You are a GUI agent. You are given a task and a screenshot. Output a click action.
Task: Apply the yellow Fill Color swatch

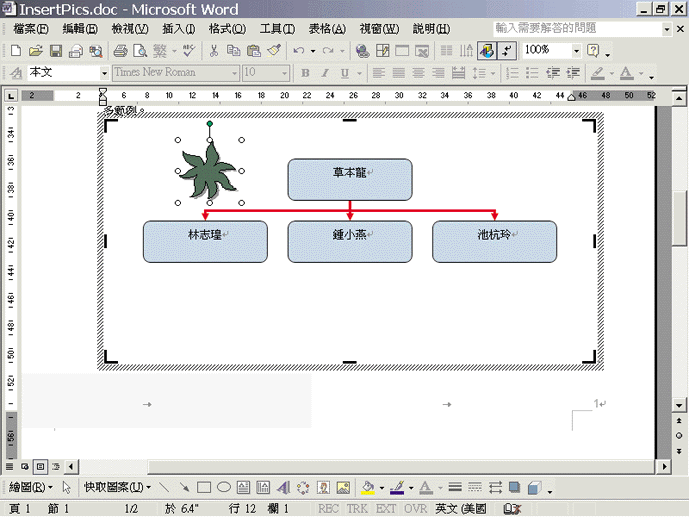click(x=368, y=487)
